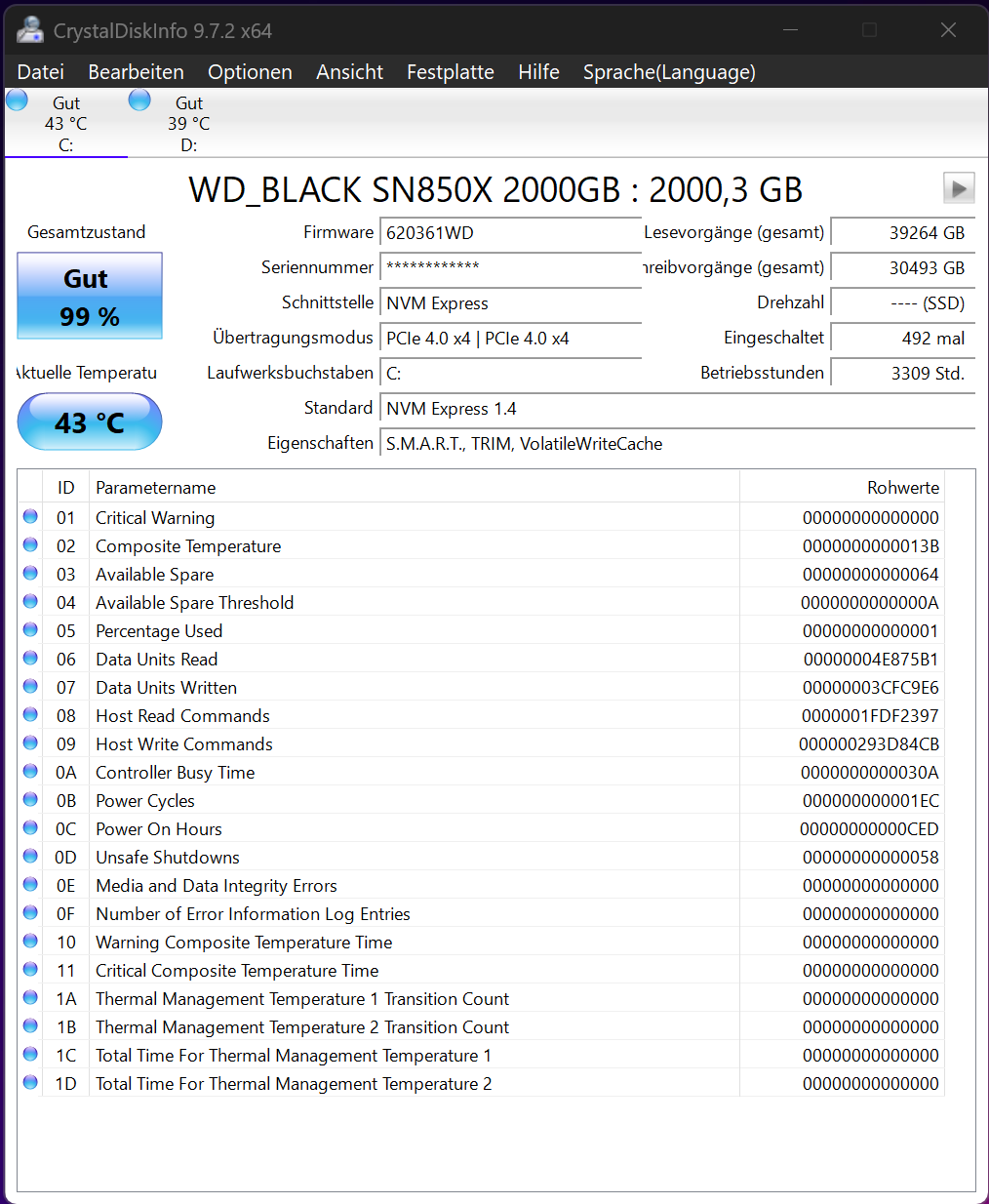
Task: Maximize the CrystalDiskInfo window
Action: (869, 30)
